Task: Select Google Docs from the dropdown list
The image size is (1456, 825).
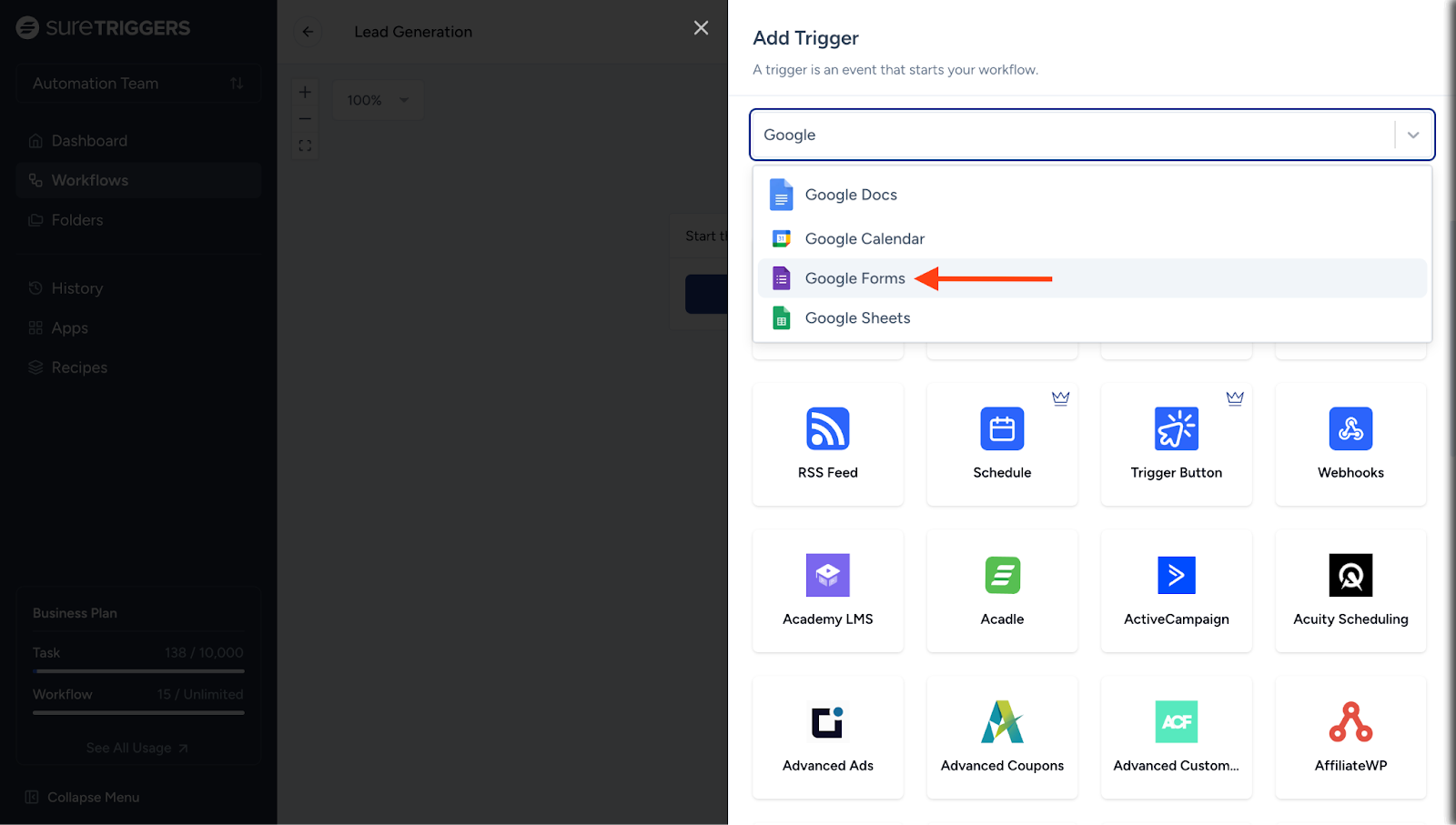Action: (x=1092, y=195)
